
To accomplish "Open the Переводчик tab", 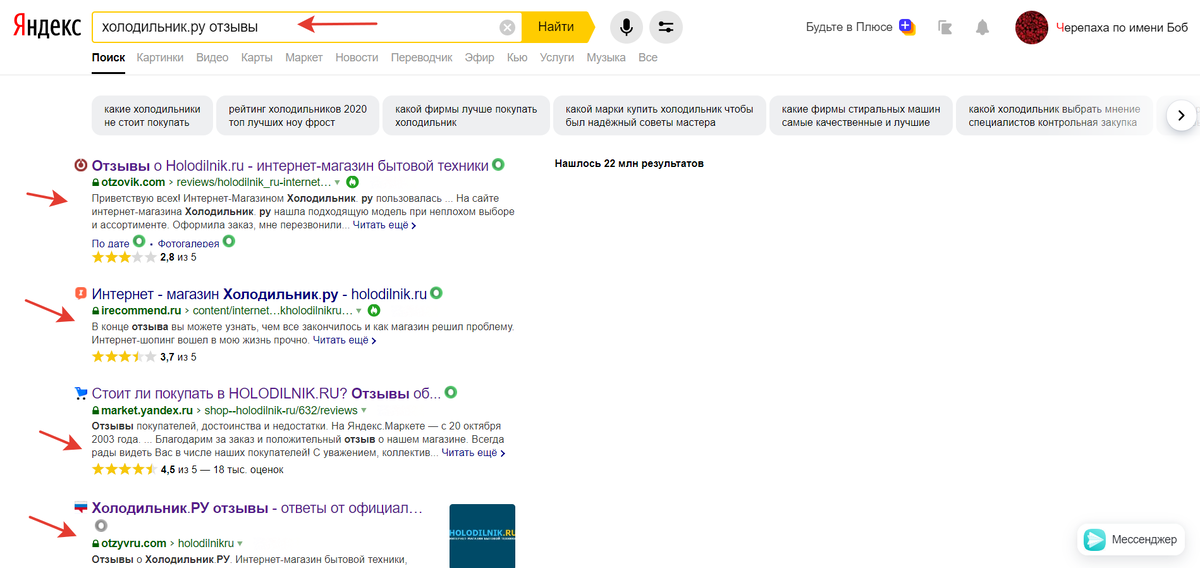I will click(422, 58).
